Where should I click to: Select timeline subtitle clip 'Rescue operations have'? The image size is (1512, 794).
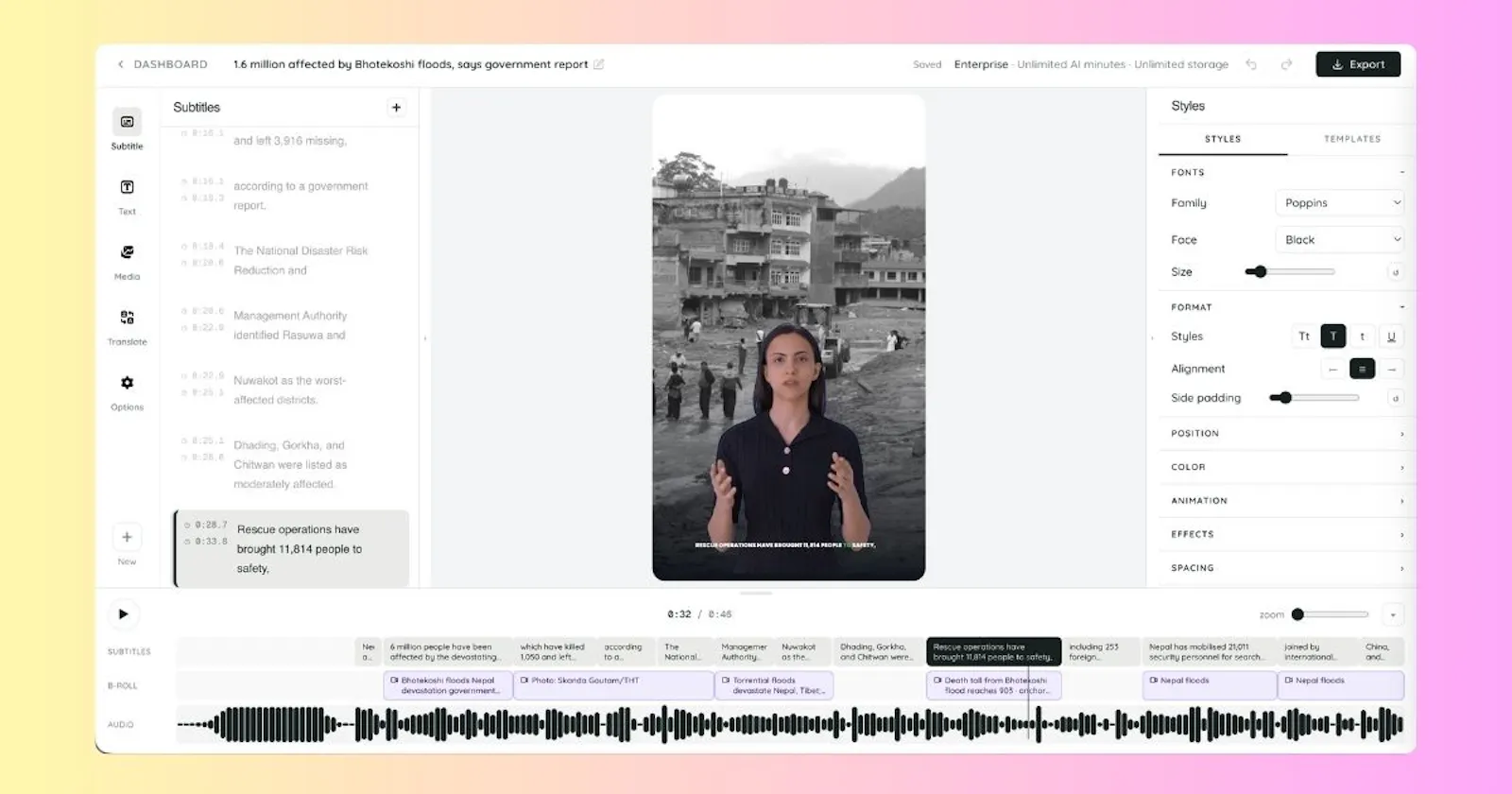(x=993, y=652)
